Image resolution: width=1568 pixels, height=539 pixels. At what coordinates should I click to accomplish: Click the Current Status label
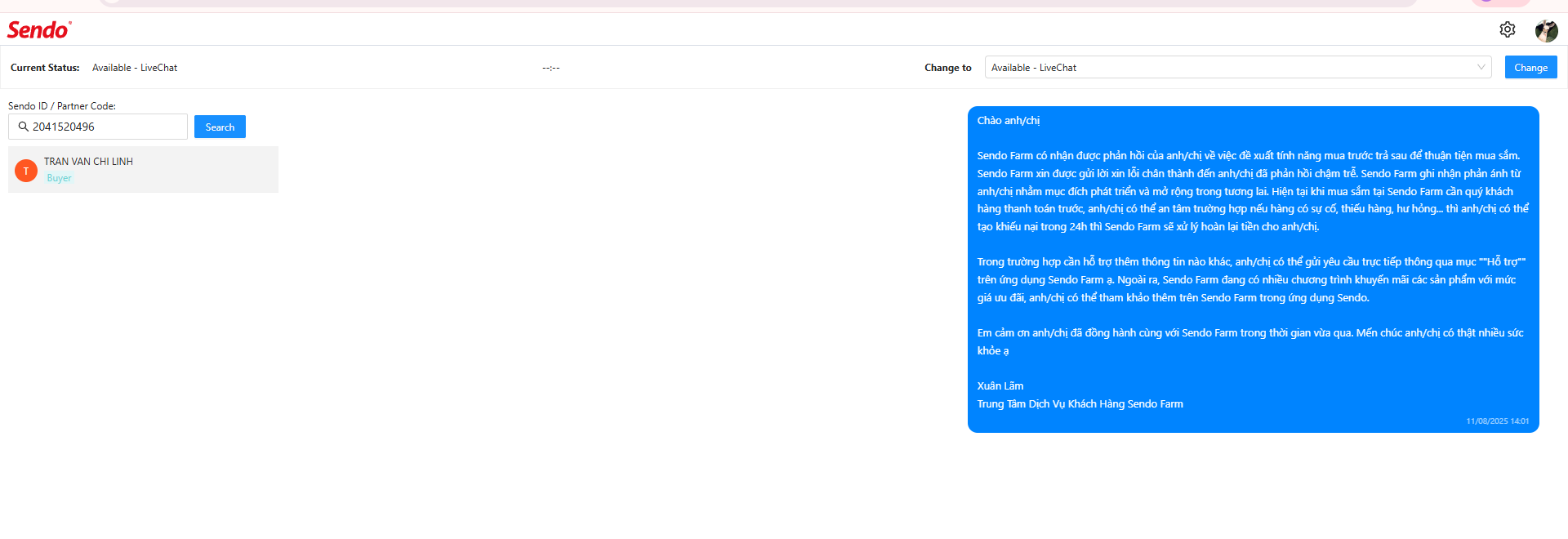[45, 68]
